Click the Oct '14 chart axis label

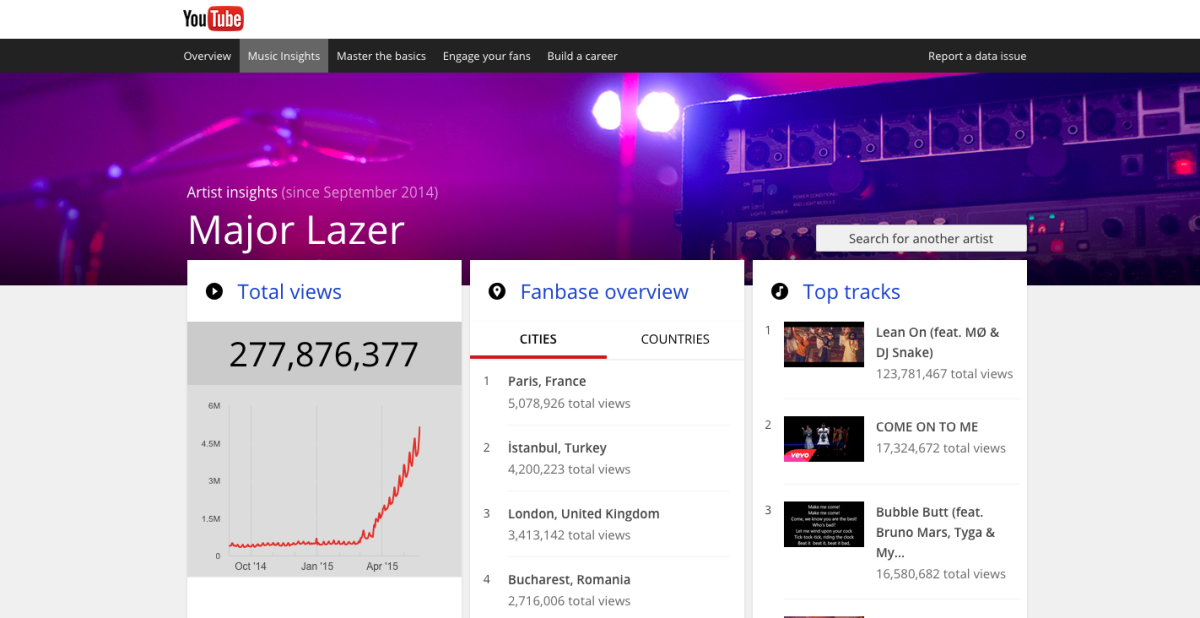tap(251, 566)
